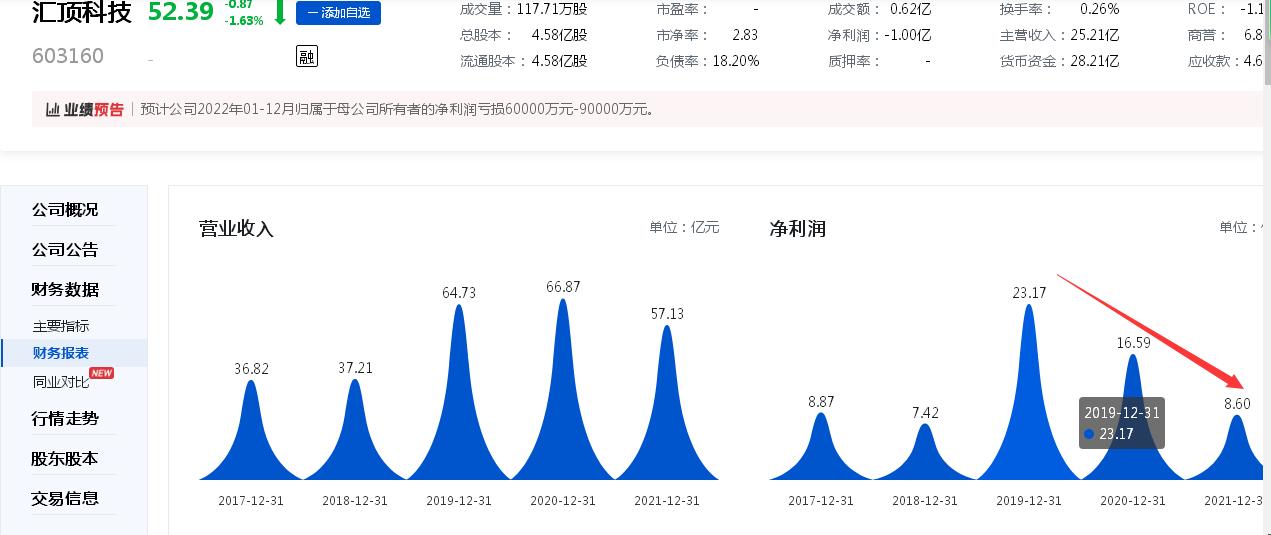Open the 业绩预告 notice icon
Screen dimensions: 1271x535
(84, 109)
